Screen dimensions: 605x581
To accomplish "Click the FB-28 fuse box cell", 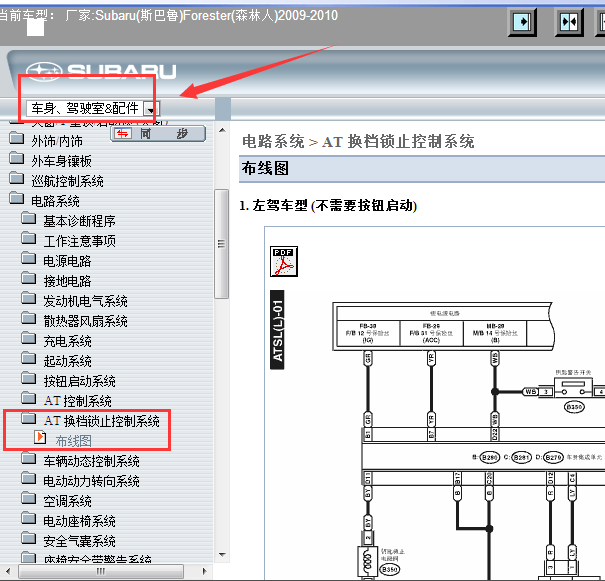I will [368, 333].
